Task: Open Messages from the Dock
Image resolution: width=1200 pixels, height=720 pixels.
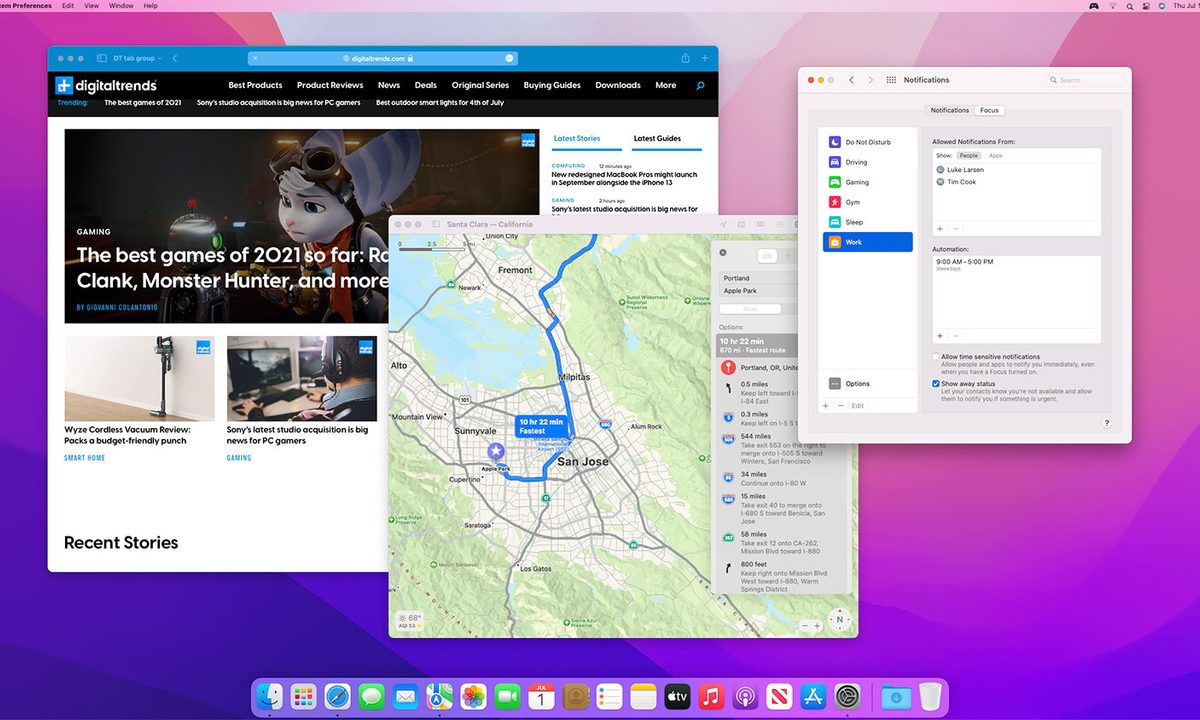Action: (x=371, y=696)
